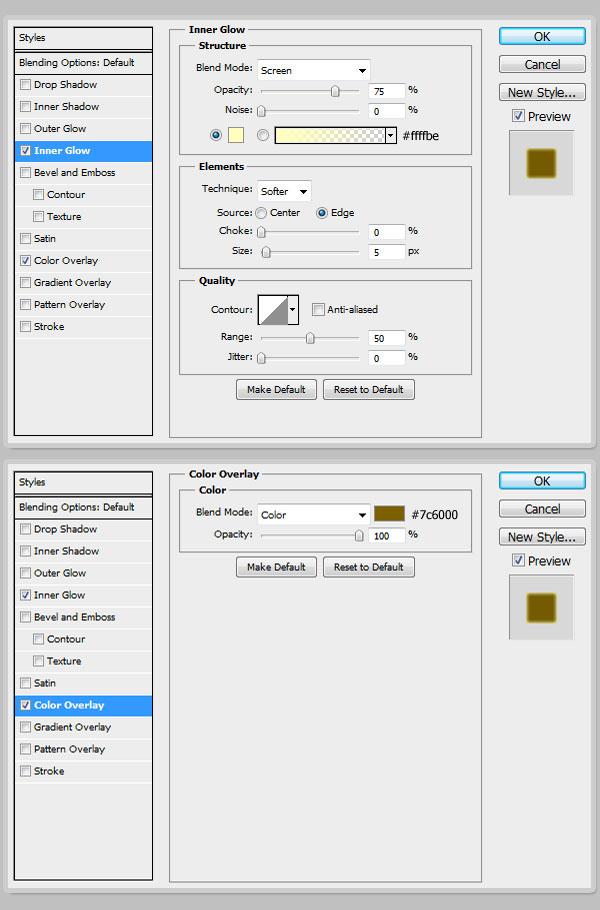Open Inner Glow Blend Mode Screen dropdown

coord(313,70)
